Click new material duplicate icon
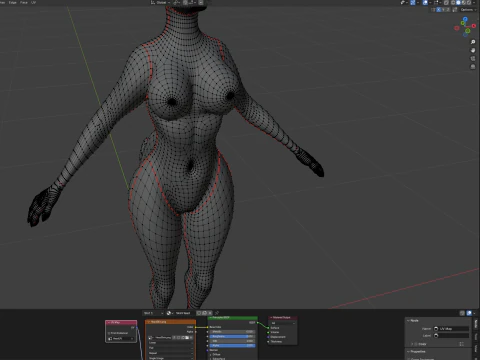480x360 pixels. (204, 313)
